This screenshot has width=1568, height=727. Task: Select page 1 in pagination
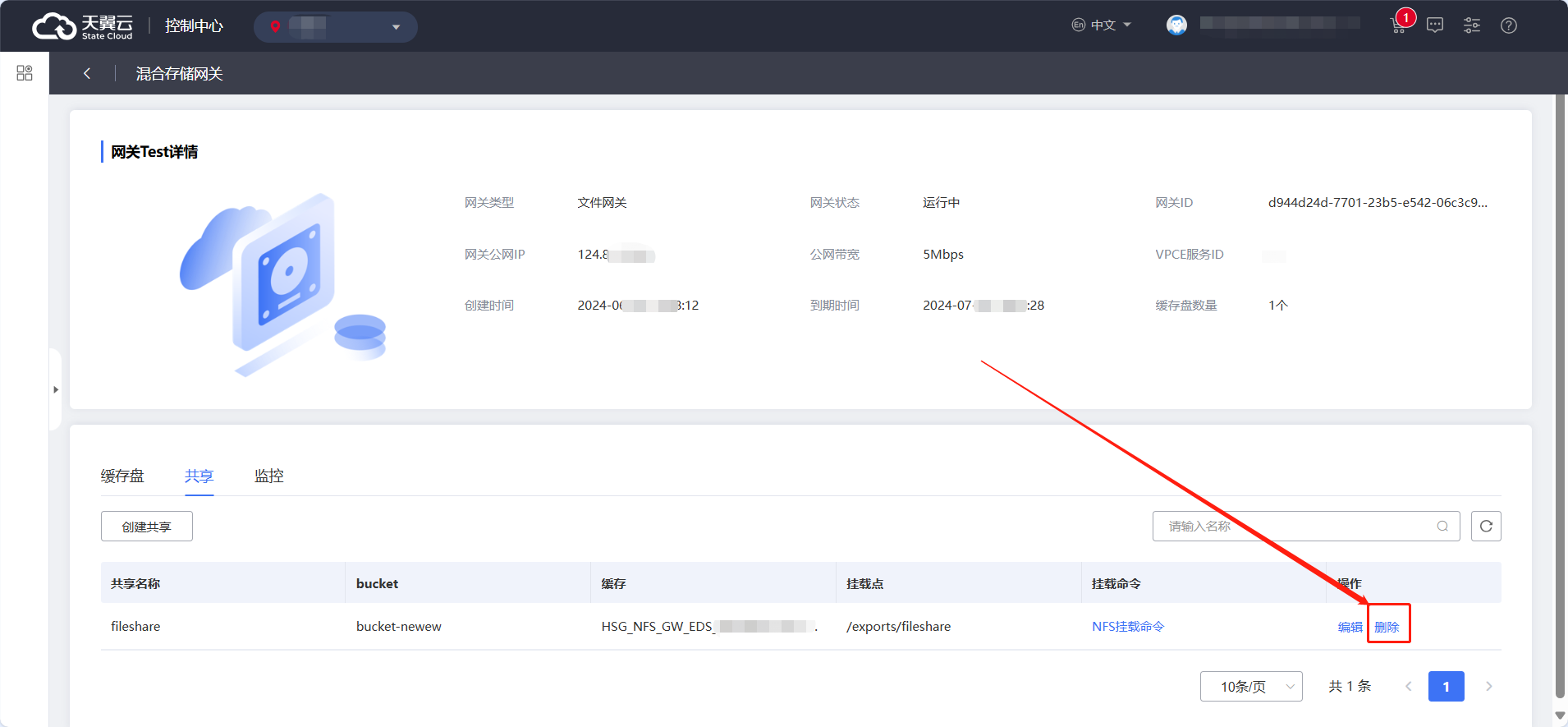tap(1447, 686)
